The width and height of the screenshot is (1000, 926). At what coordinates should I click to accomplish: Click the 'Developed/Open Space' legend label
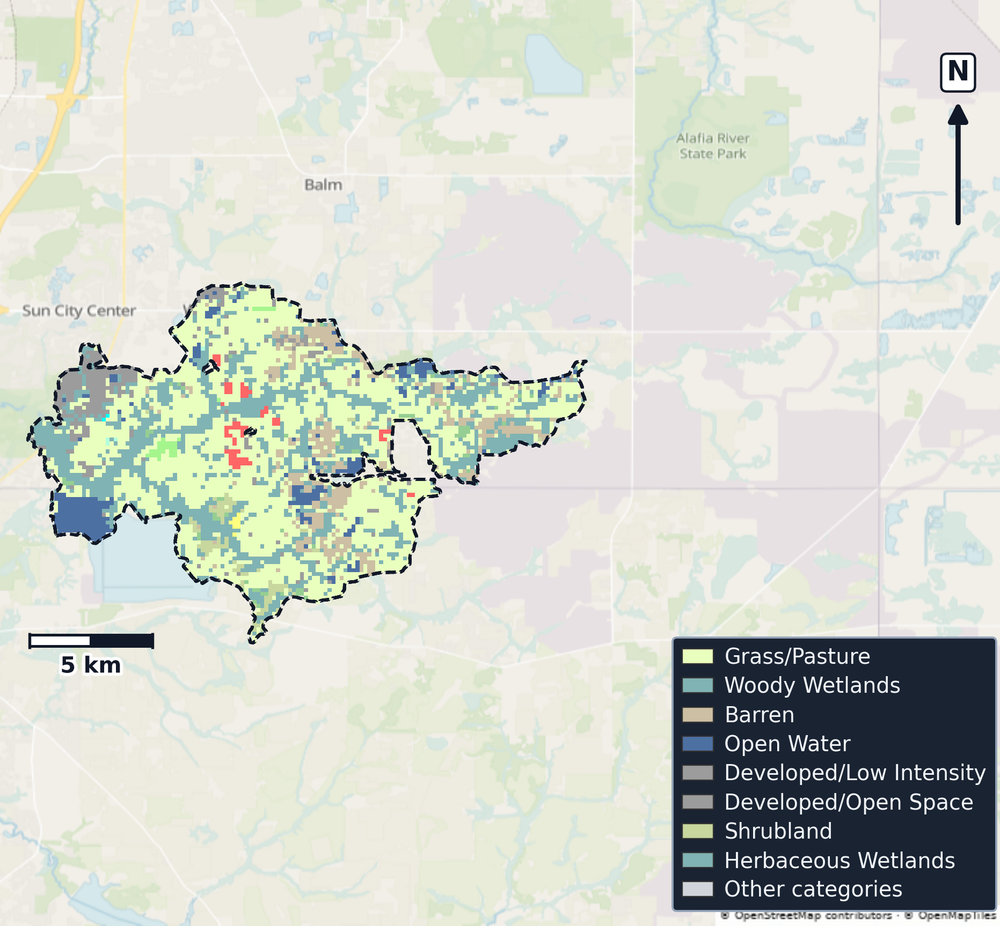(x=849, y=802)
